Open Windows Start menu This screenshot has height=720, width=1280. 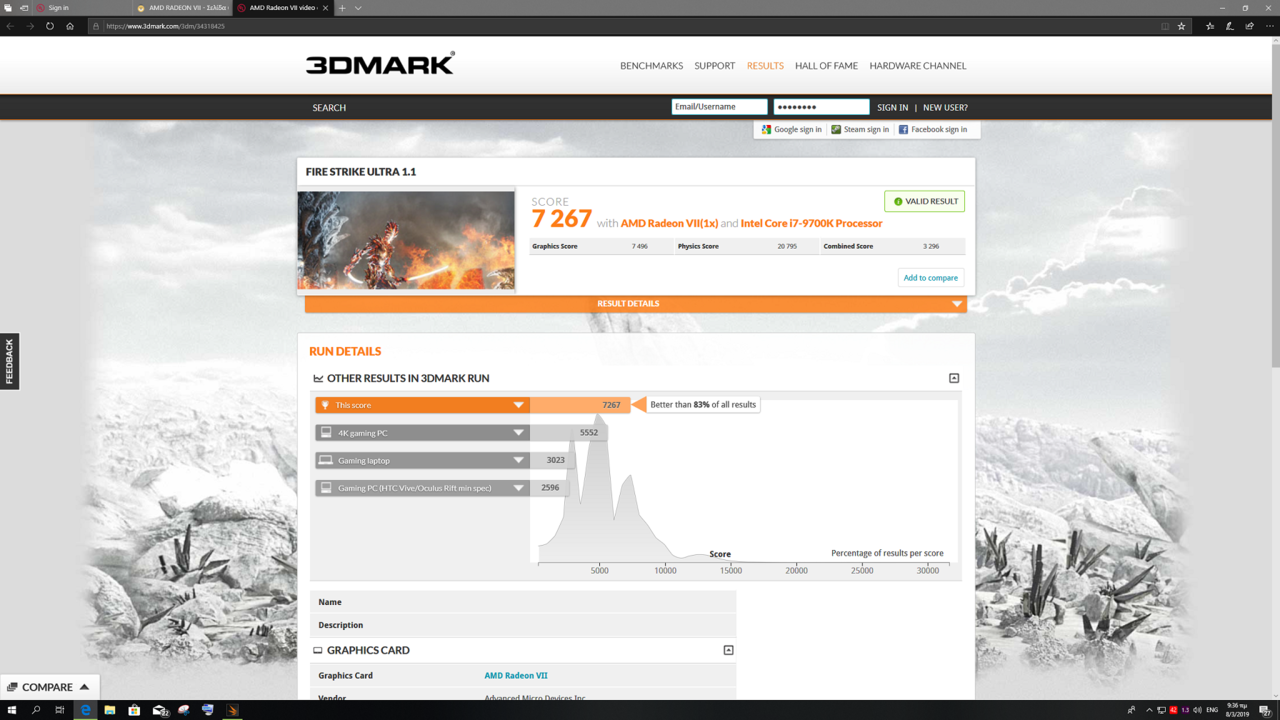(12, 710)
